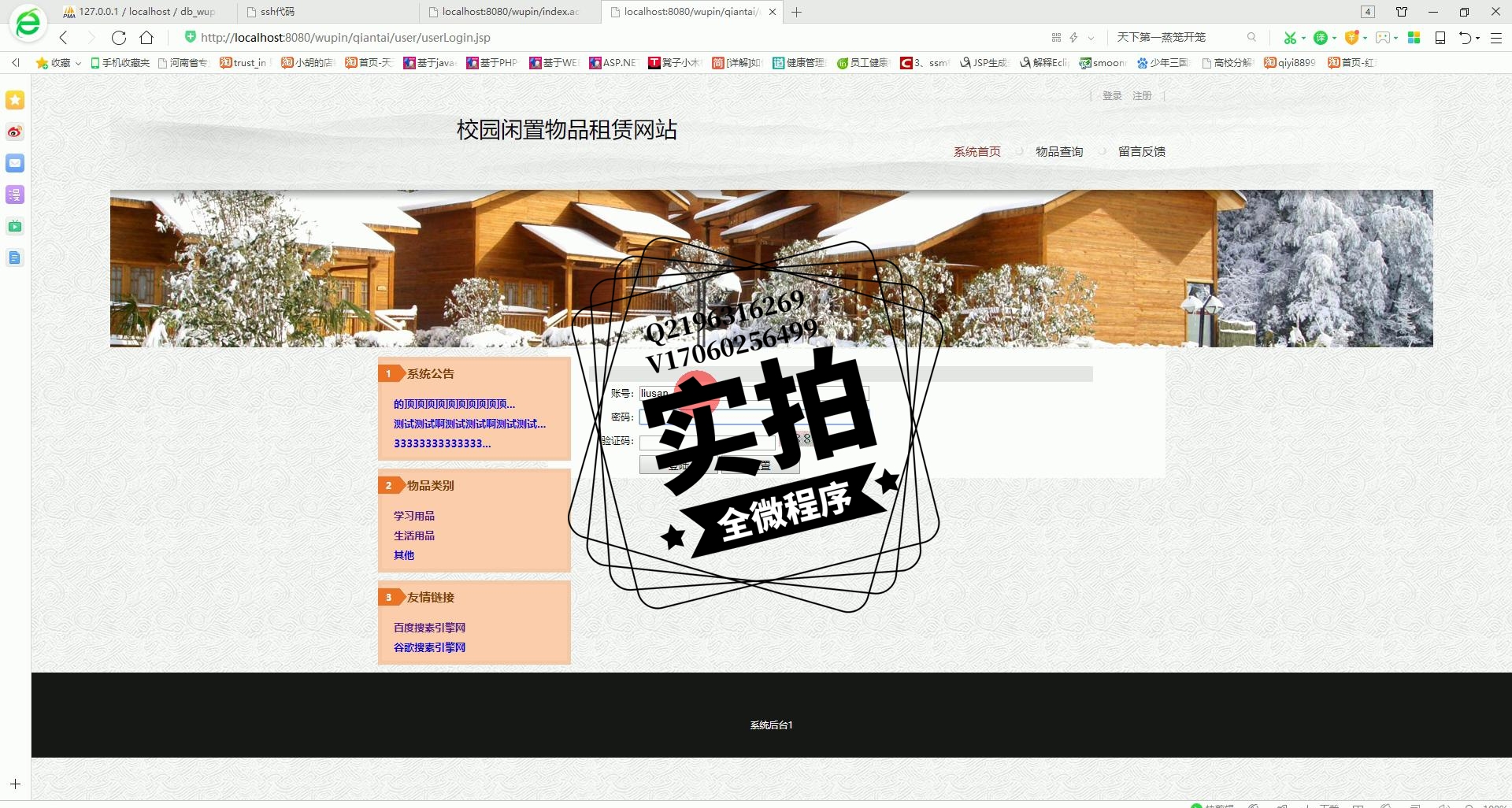
Task: Click the 系统后台1 footer link
Action: click(x=772, y=725)
